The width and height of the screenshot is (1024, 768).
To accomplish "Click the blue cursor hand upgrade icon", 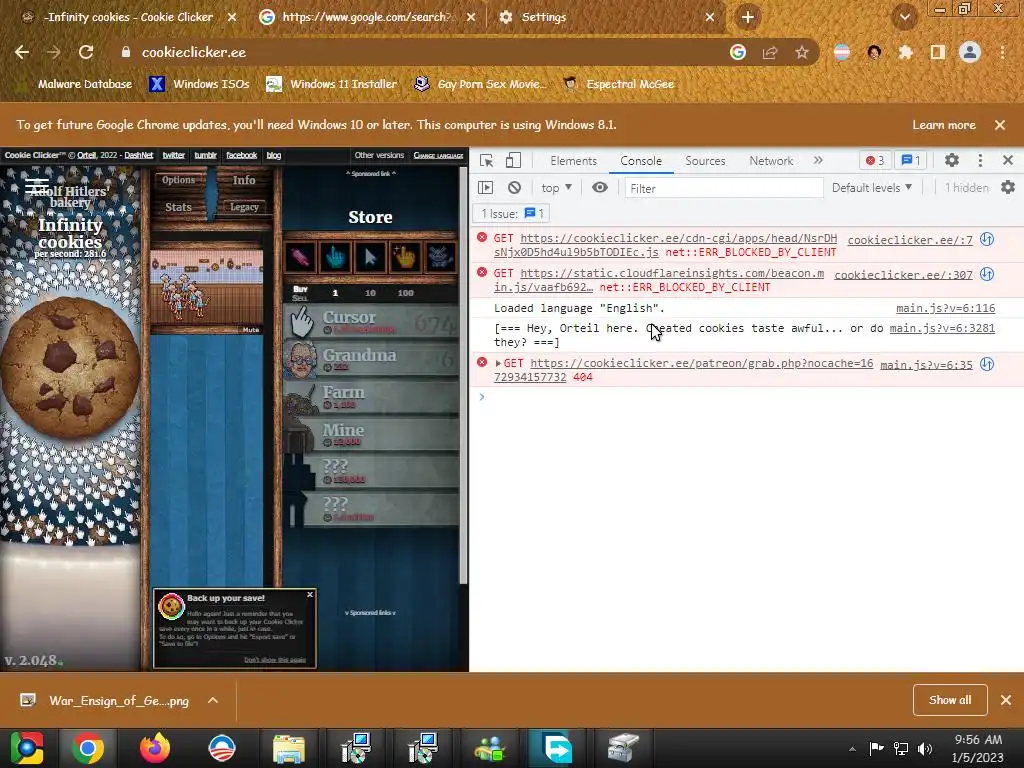I will tap(335, 257).
